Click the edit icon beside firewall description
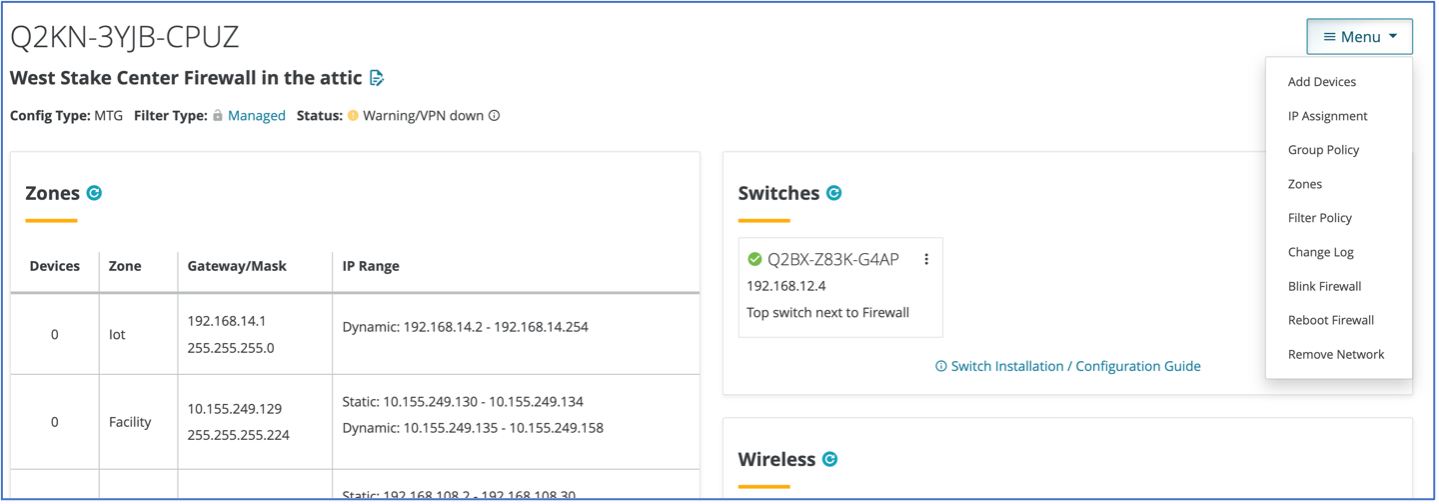Viewport: 1439px width, 504px height. tap(377, 78)
